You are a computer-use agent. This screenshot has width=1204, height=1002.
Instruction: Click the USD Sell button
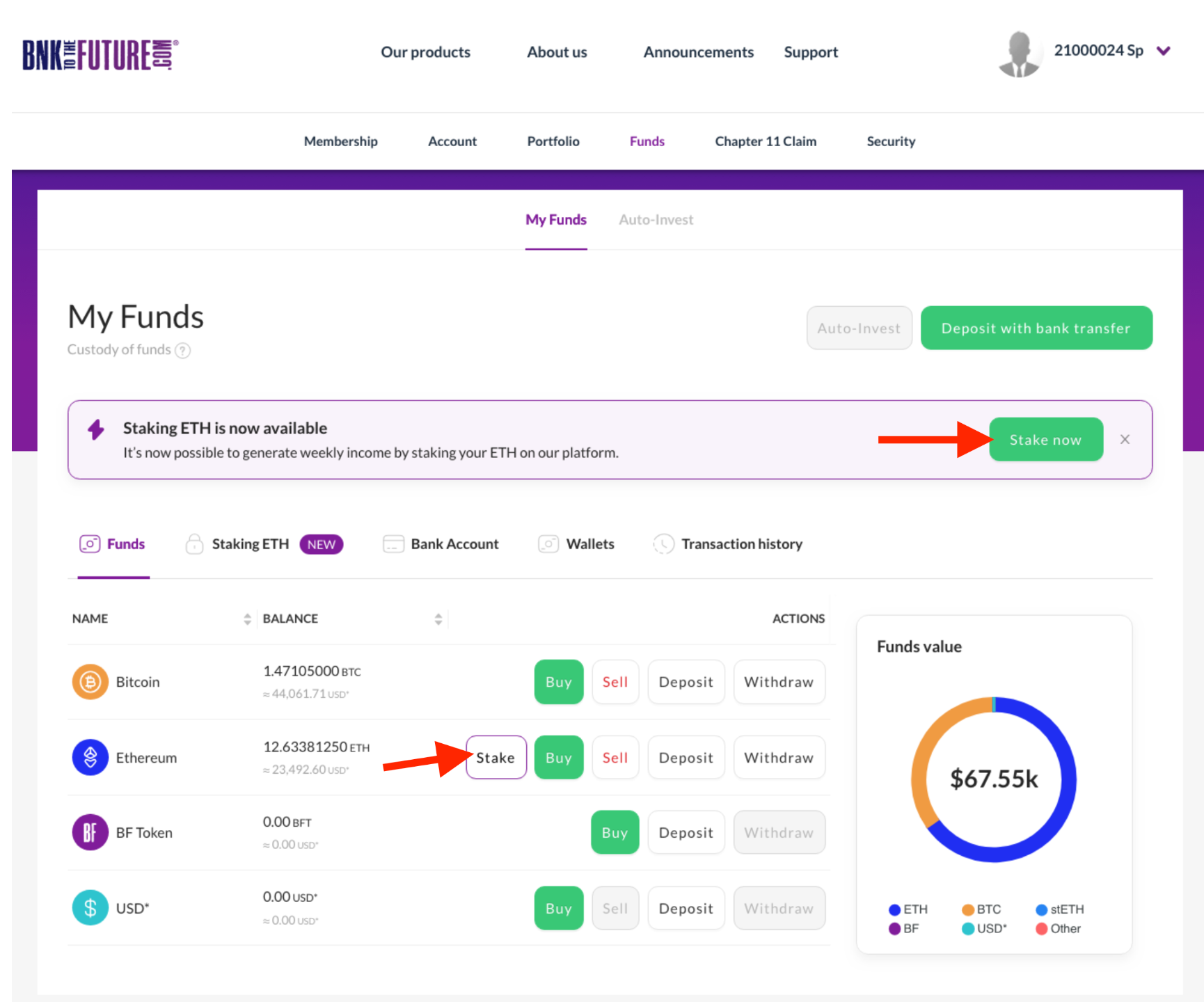click(615, 908)
